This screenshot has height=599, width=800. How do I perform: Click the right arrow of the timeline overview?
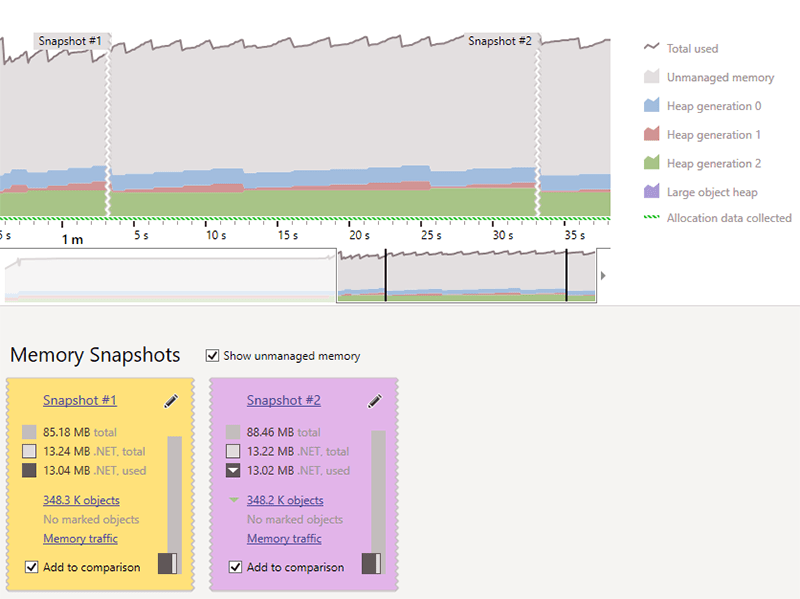pos(602,274)
